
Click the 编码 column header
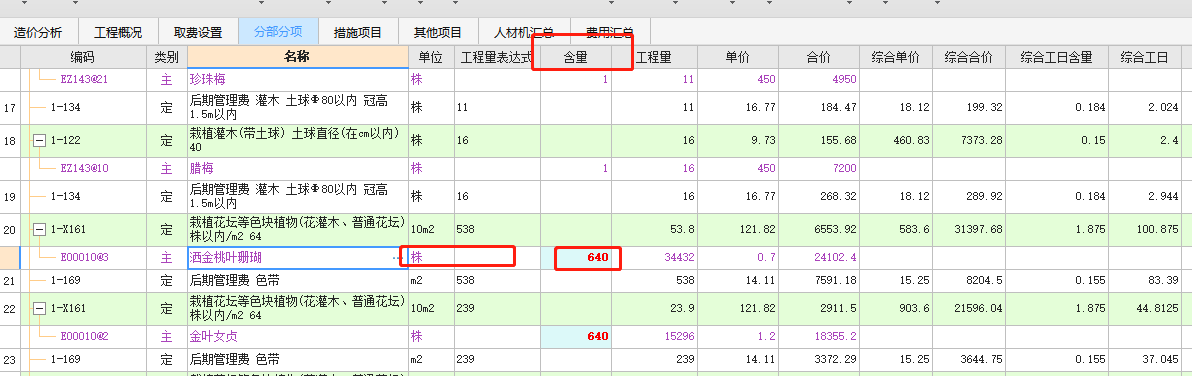pyautogui.click(x=83, y=57)
